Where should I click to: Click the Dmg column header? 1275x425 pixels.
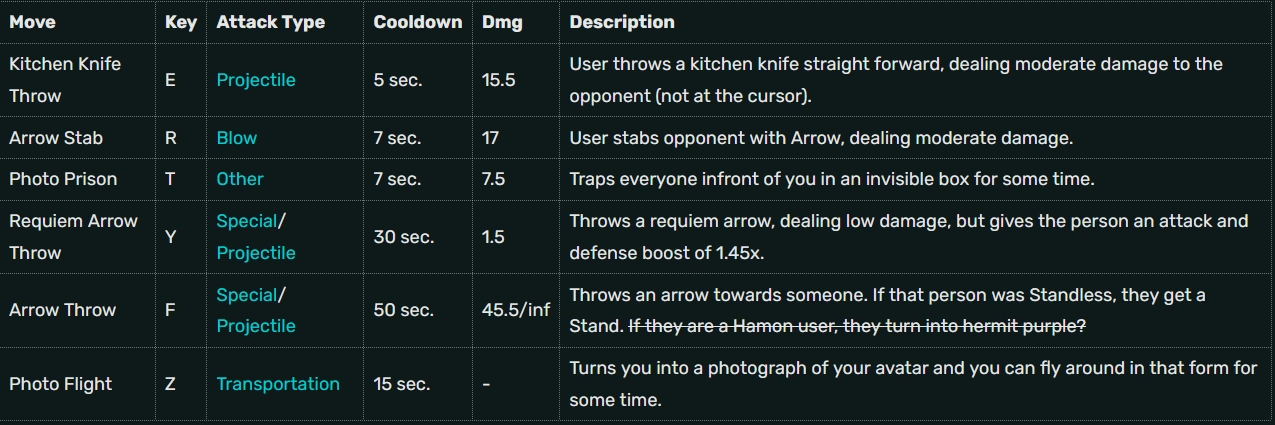(x=502, y=22)
